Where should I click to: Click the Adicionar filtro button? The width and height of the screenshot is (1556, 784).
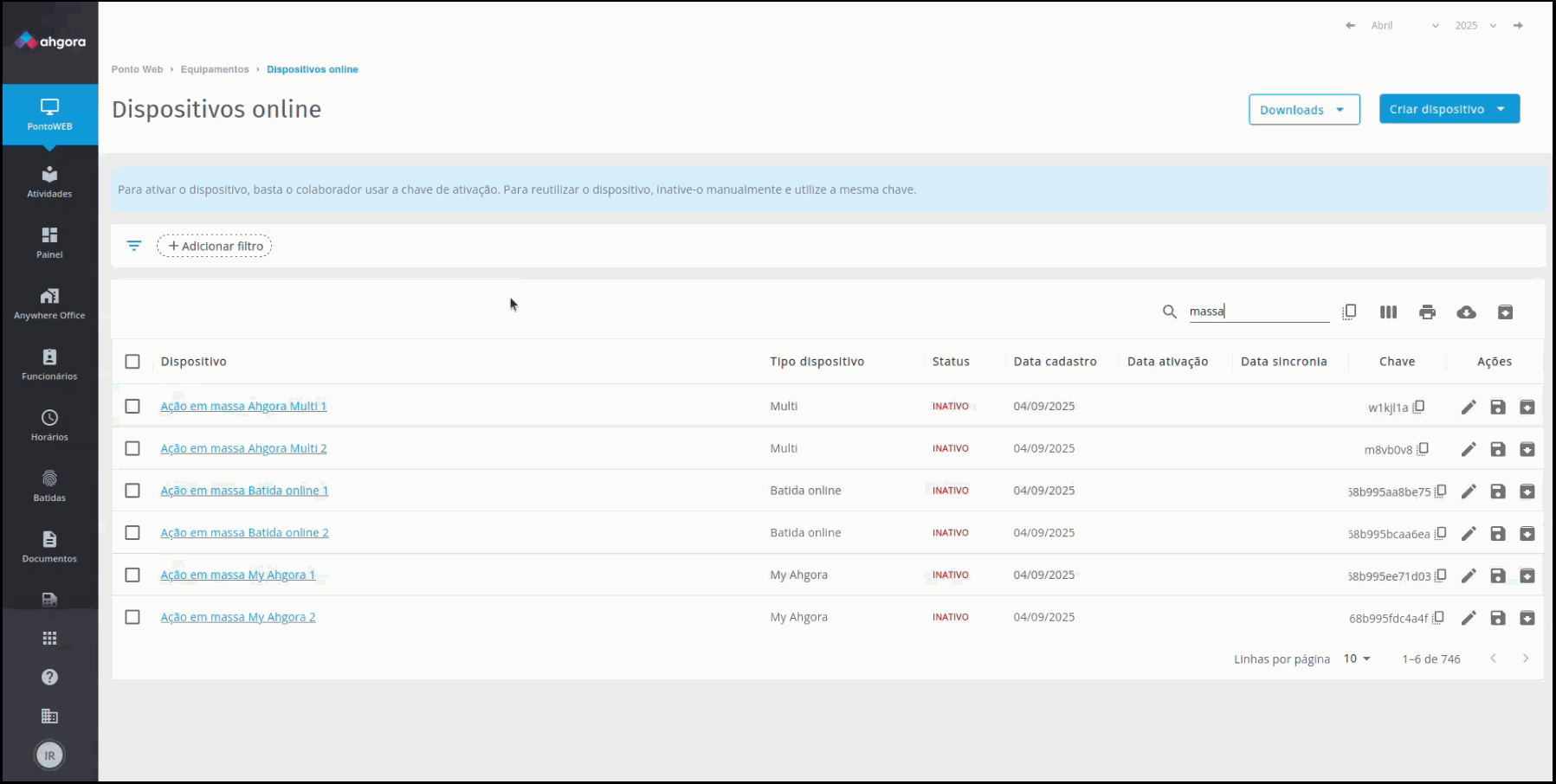click(215, 246)
